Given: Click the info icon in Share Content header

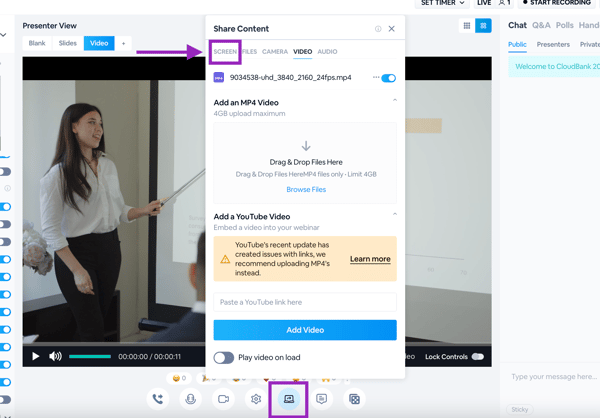Looking at the screenshot, I should tap(378, 29).
